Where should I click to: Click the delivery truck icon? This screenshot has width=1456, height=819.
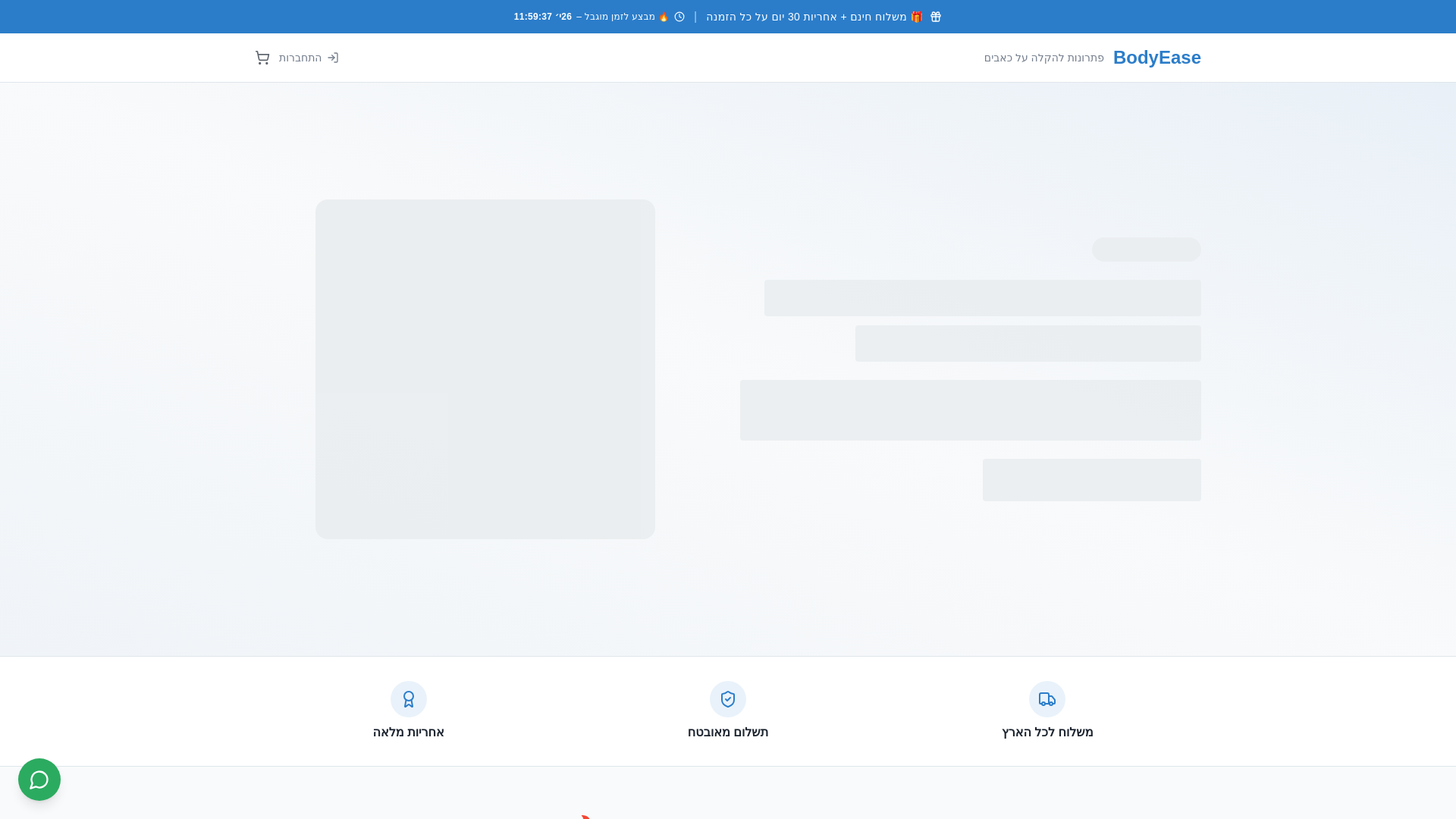coord(1047,699)
